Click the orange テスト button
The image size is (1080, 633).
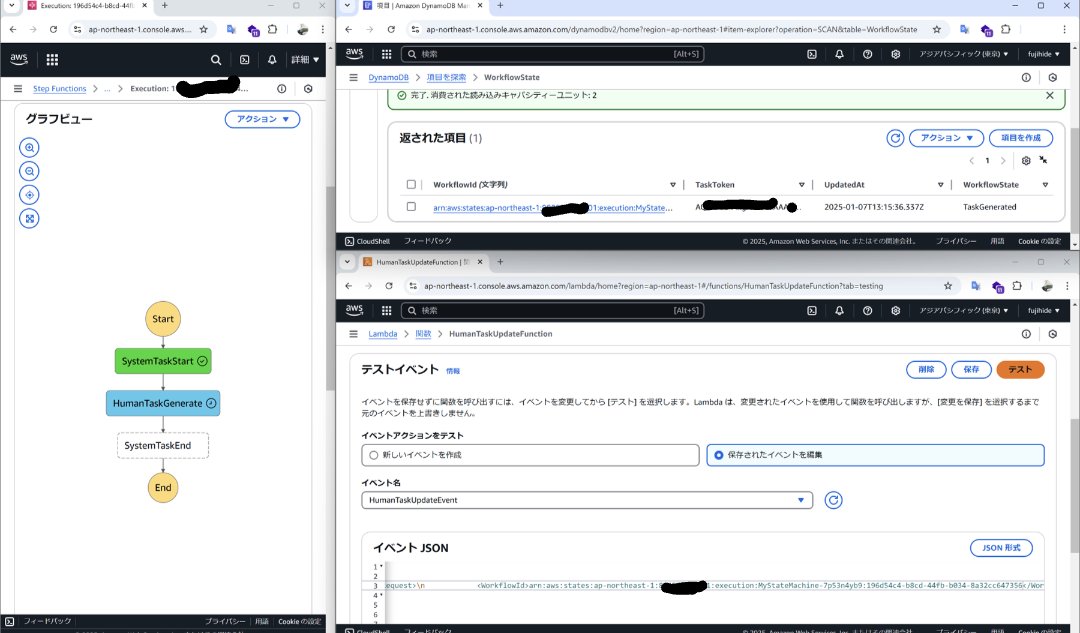point(1020,369)
